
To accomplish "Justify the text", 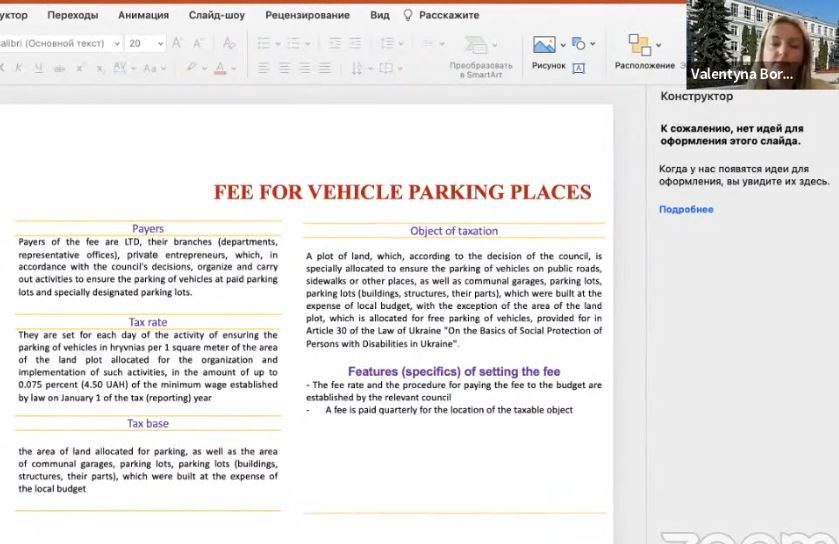I will tap(325, 68).
